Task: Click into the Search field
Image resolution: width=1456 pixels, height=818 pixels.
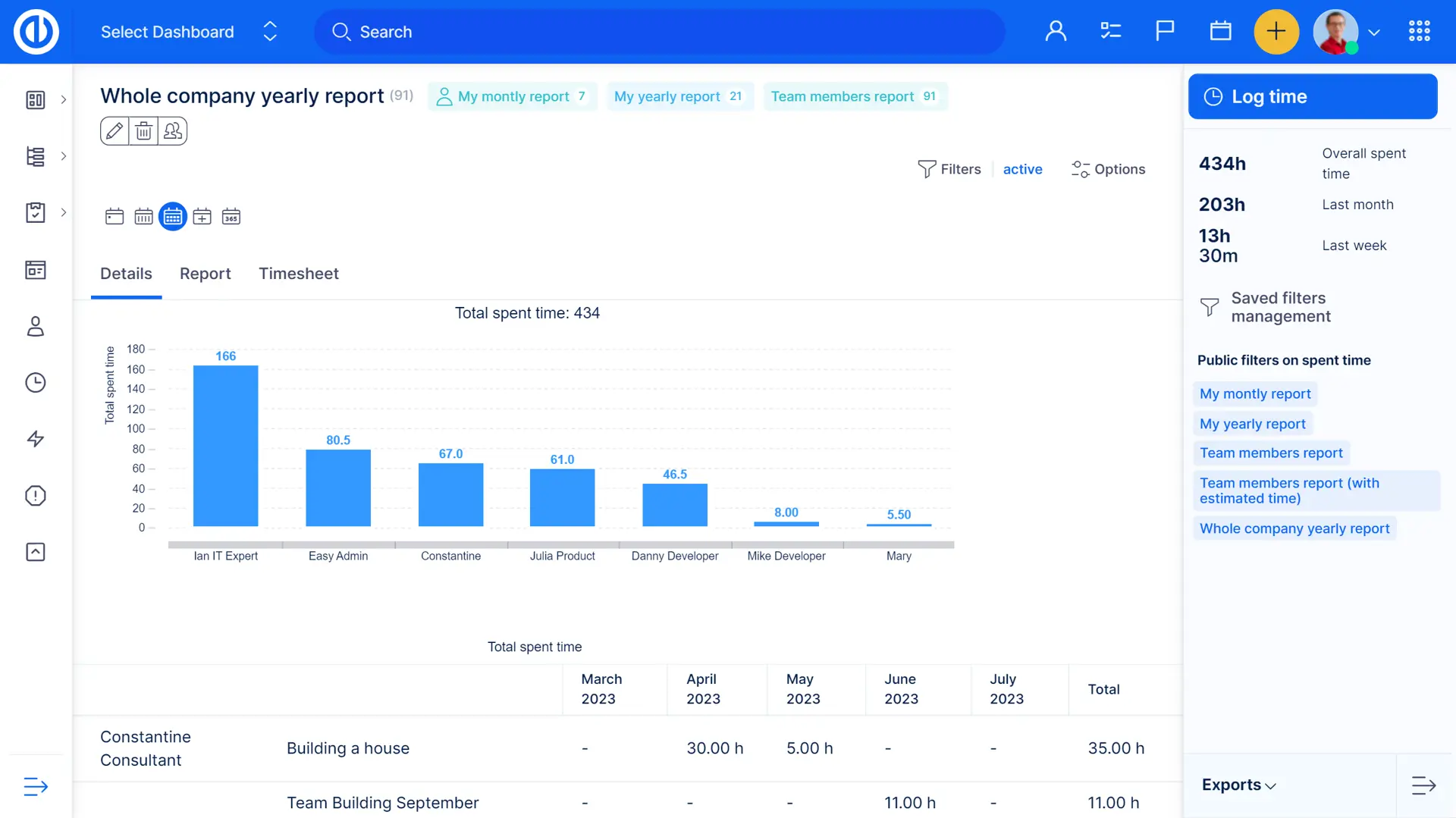Action: [660, 32]
